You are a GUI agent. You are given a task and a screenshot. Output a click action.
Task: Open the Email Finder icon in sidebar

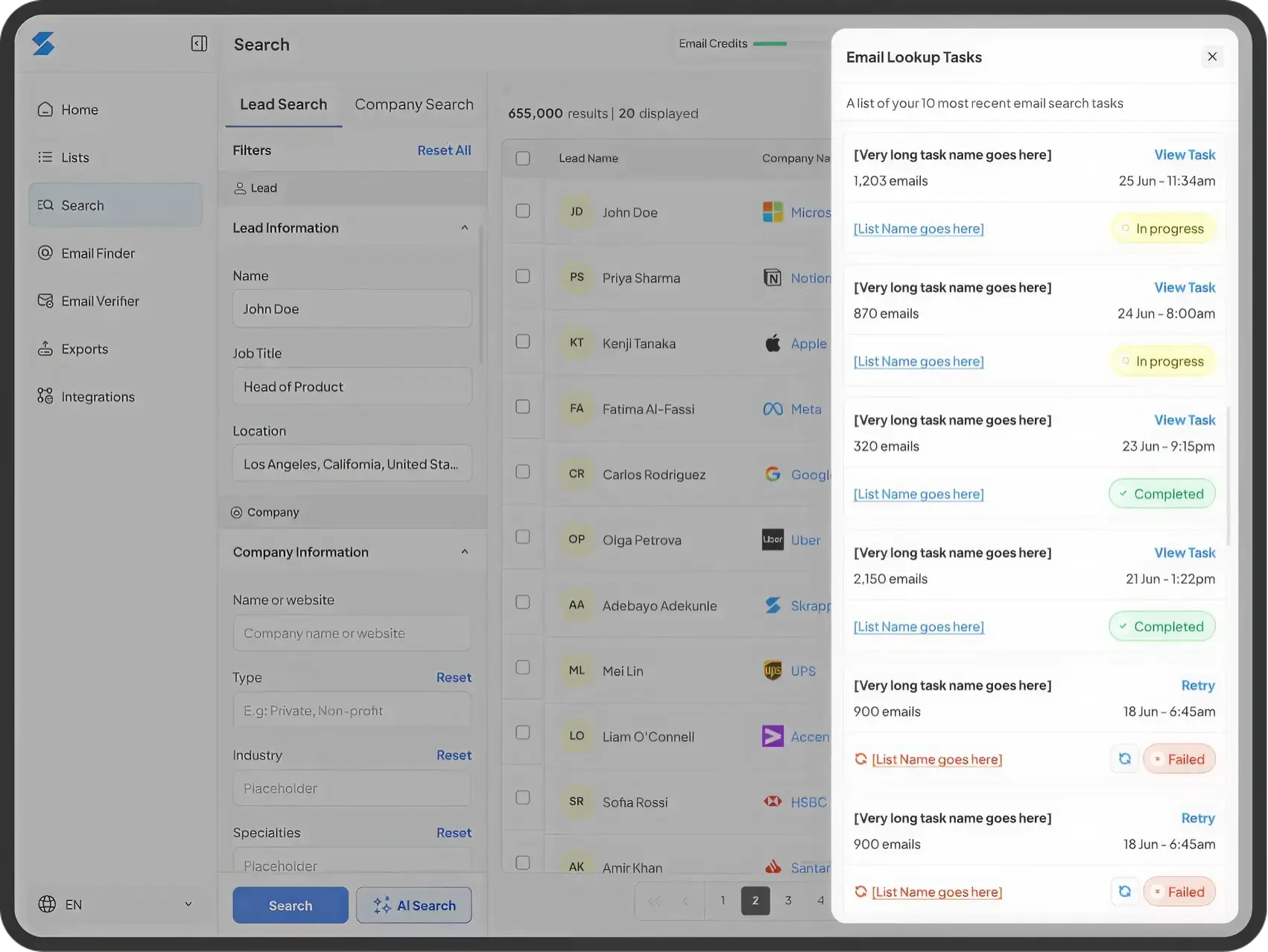pyautogui.click(x=45, y=253)
